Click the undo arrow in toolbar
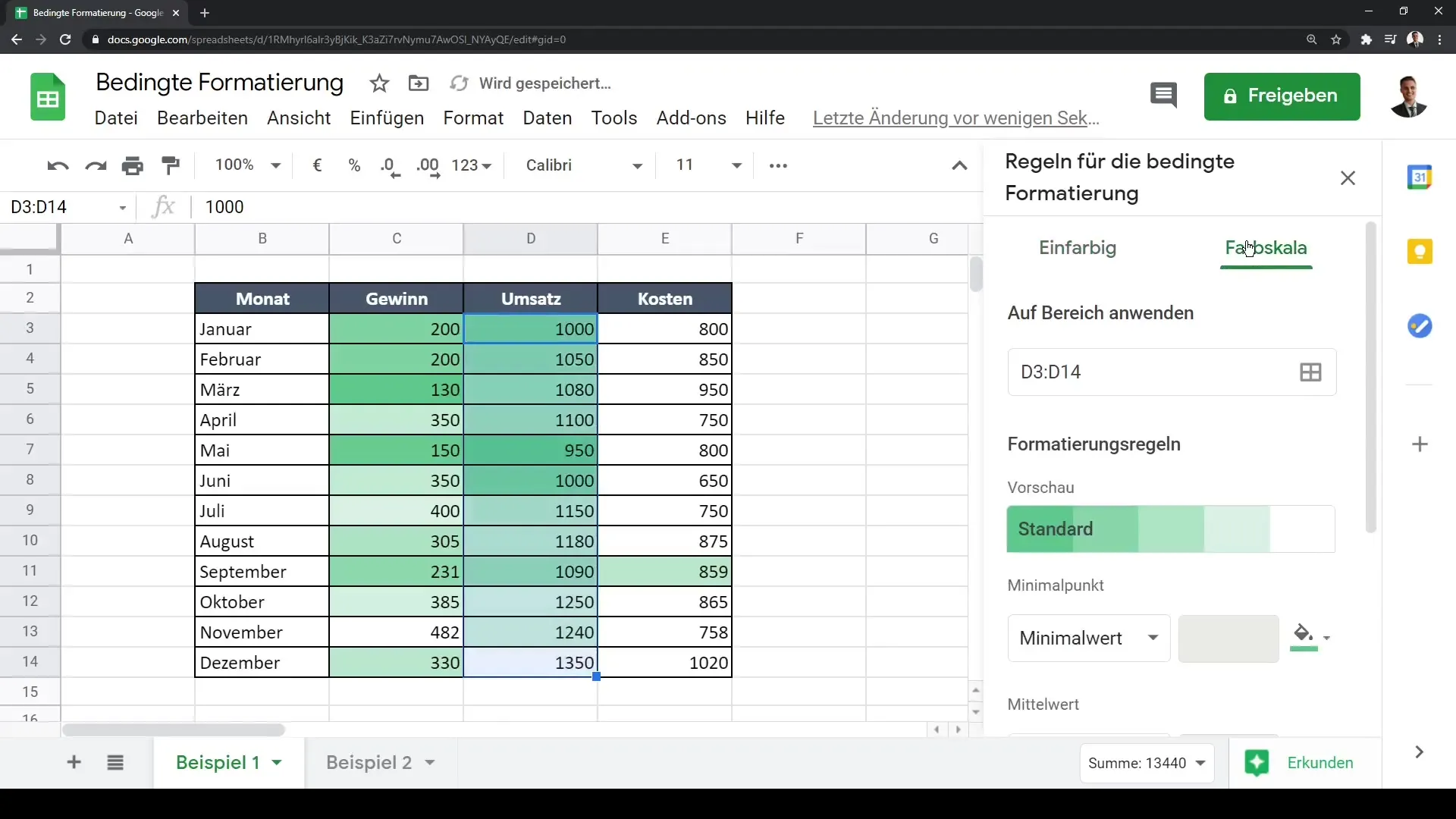1456x819 pixels. point(58,165)
